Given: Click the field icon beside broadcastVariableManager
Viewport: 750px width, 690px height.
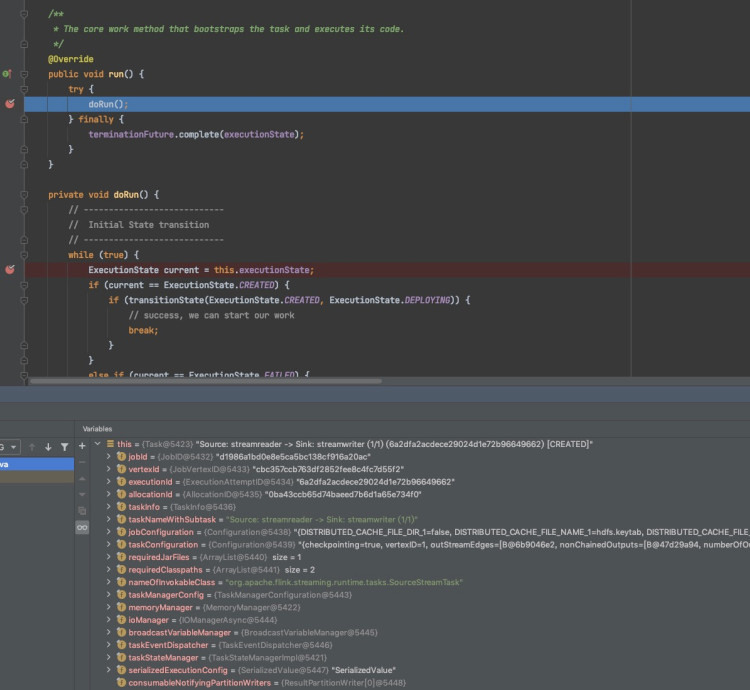Looking at the screenshot, I should point(121,633).
